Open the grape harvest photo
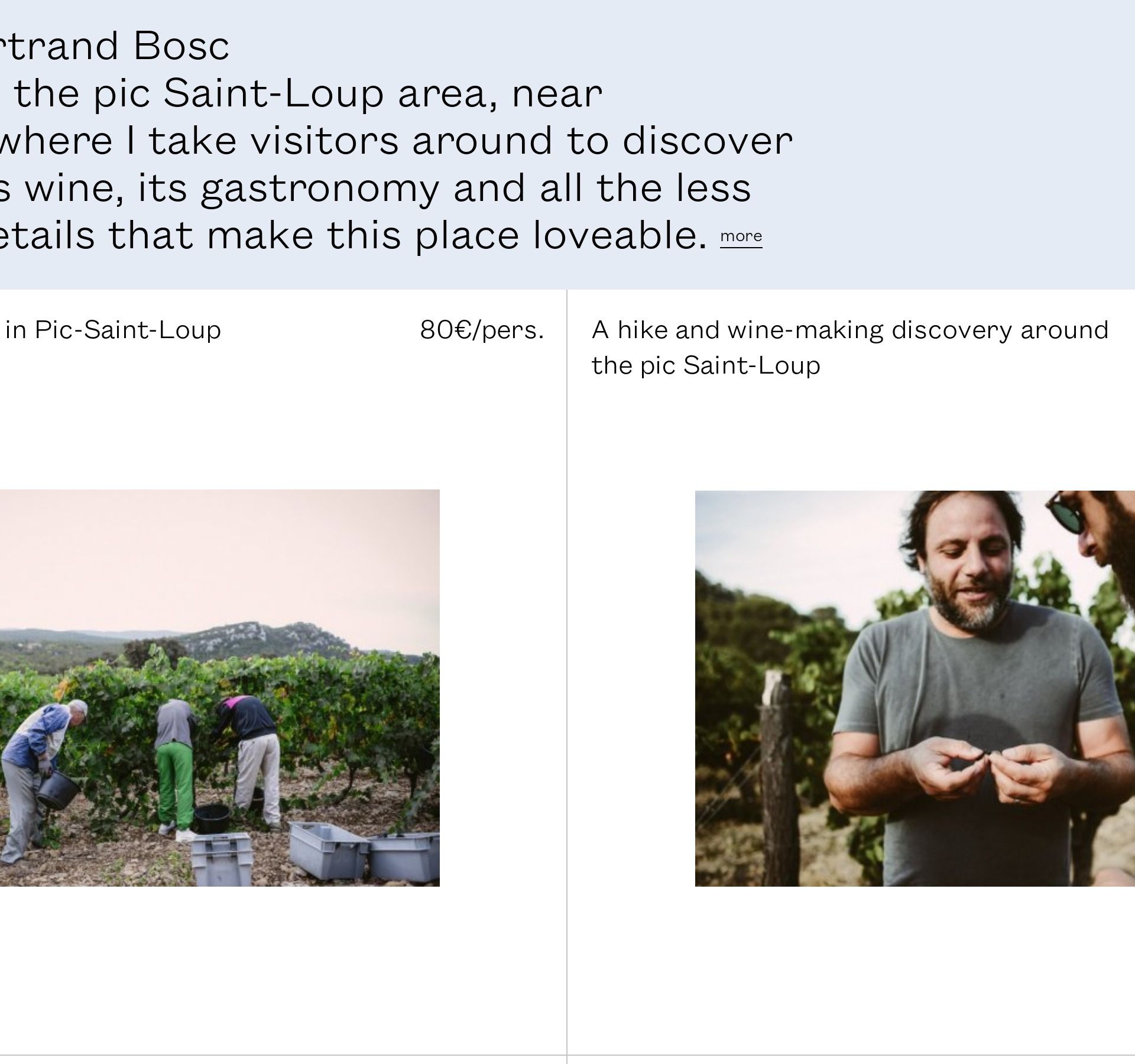This screenshot has width=1135, height=1064. coord(219,687)
